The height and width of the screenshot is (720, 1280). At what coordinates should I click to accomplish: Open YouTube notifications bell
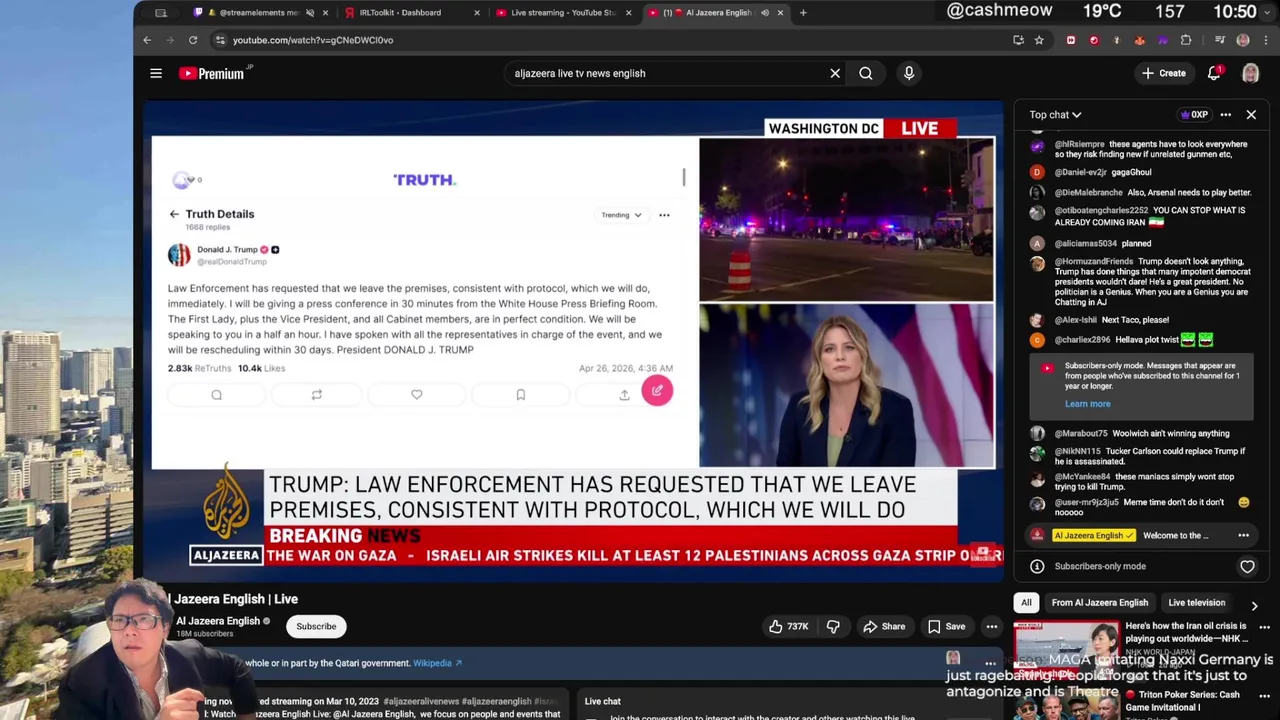(x=1214, y=73)
